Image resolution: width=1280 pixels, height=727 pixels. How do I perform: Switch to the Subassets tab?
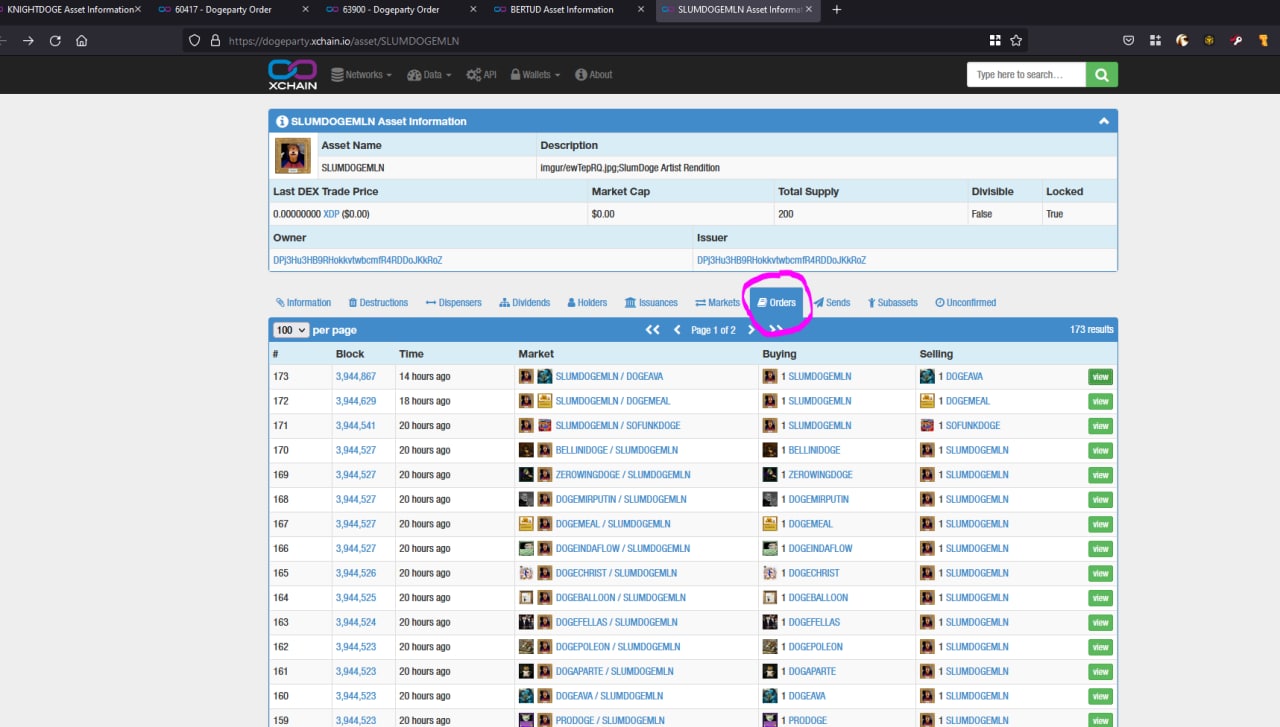pos(892,303)
